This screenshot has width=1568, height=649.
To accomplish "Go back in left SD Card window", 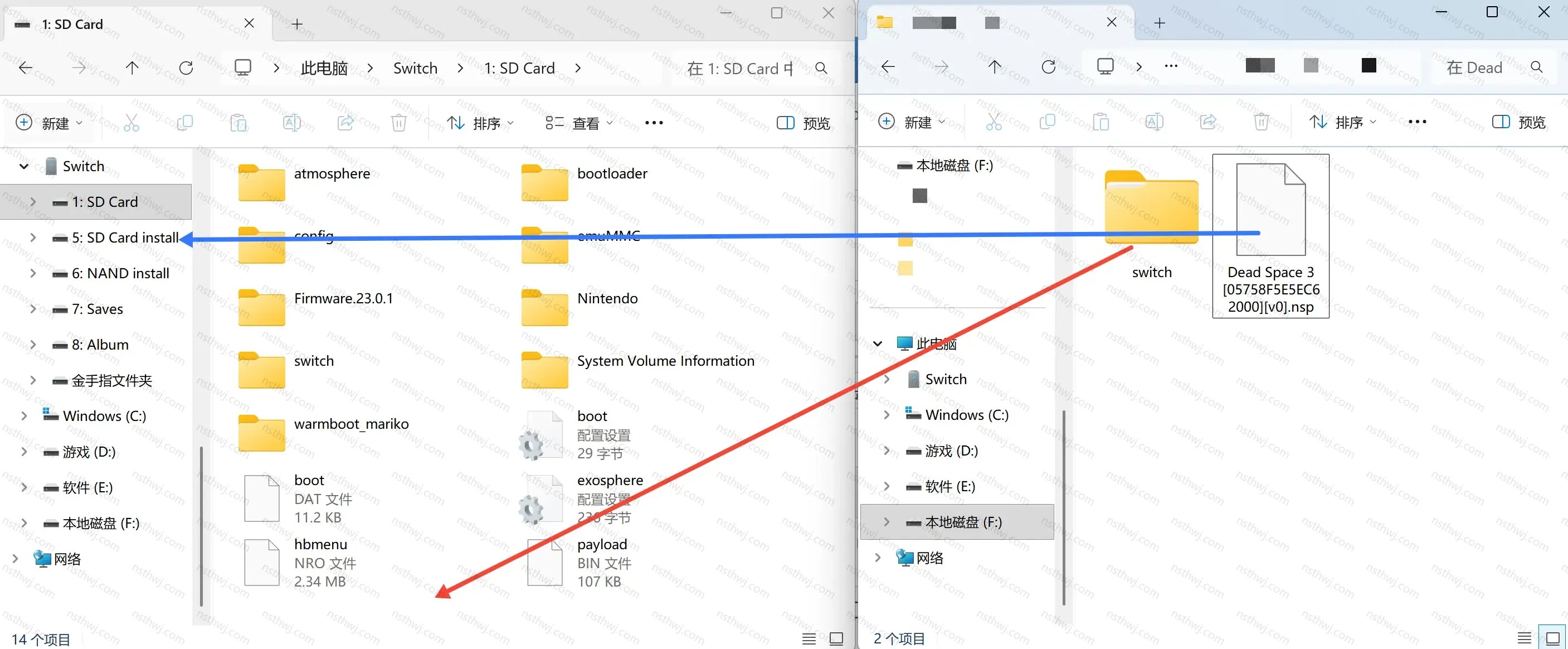I will coord(26,67).
